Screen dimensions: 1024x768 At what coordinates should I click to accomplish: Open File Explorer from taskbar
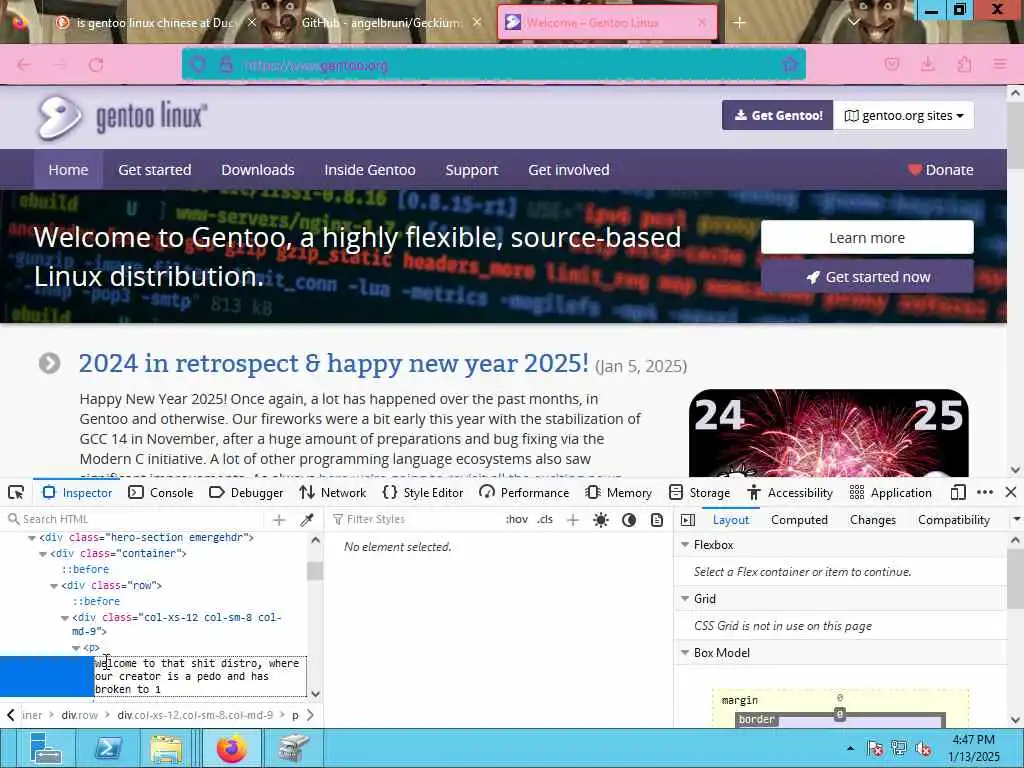click(x=166, y=748)
